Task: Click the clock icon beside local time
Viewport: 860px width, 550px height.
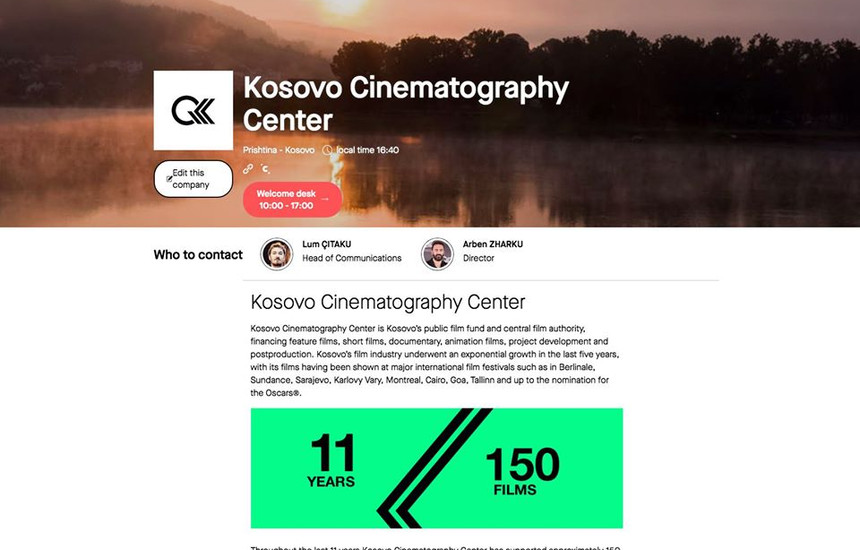Action: tap(327, 150)
